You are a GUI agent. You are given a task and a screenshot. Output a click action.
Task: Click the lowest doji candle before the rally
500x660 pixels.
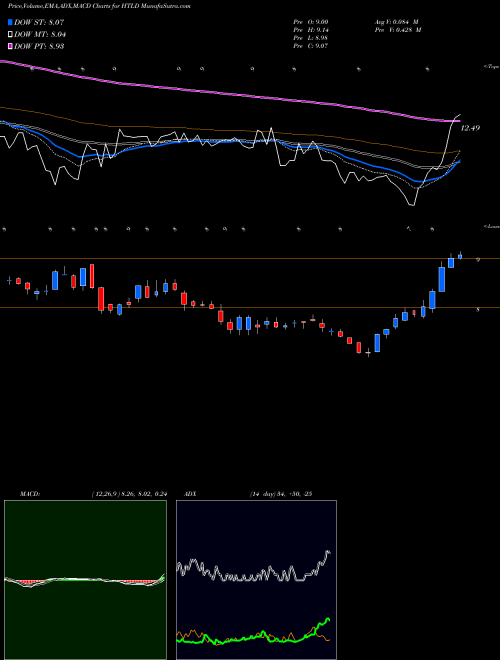(368, 353)
